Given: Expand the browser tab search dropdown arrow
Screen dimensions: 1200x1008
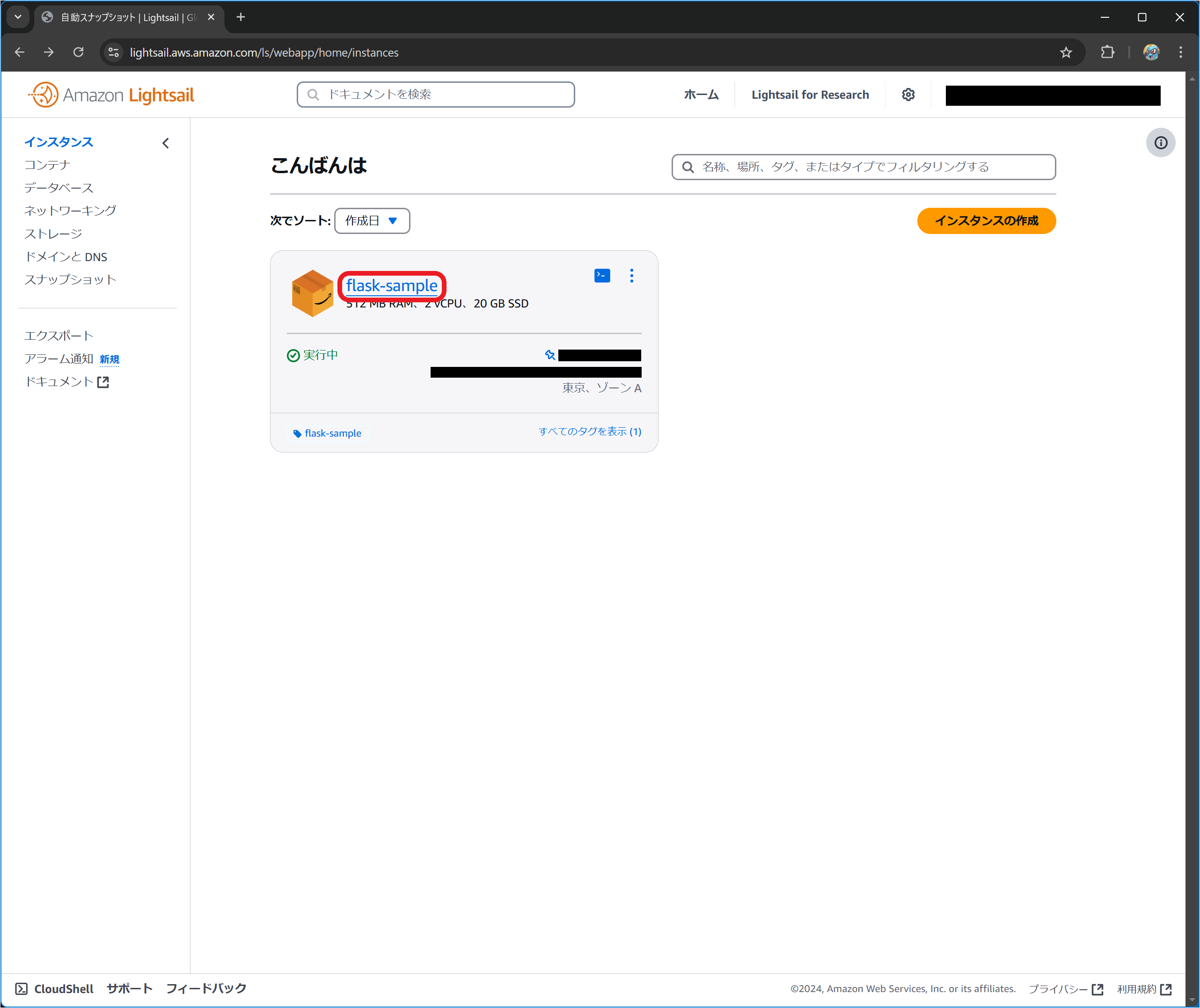Looking at the screenshot, I should (x=18, y=17).
